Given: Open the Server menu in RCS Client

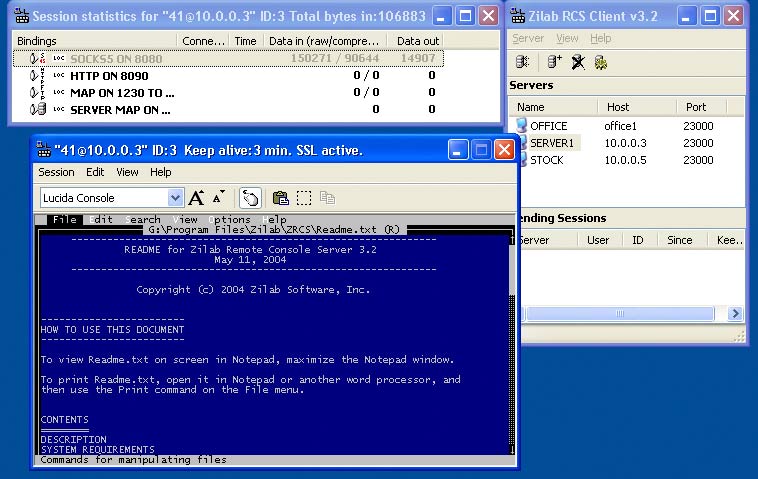Looking at the screenshot, I should (528, 38).
